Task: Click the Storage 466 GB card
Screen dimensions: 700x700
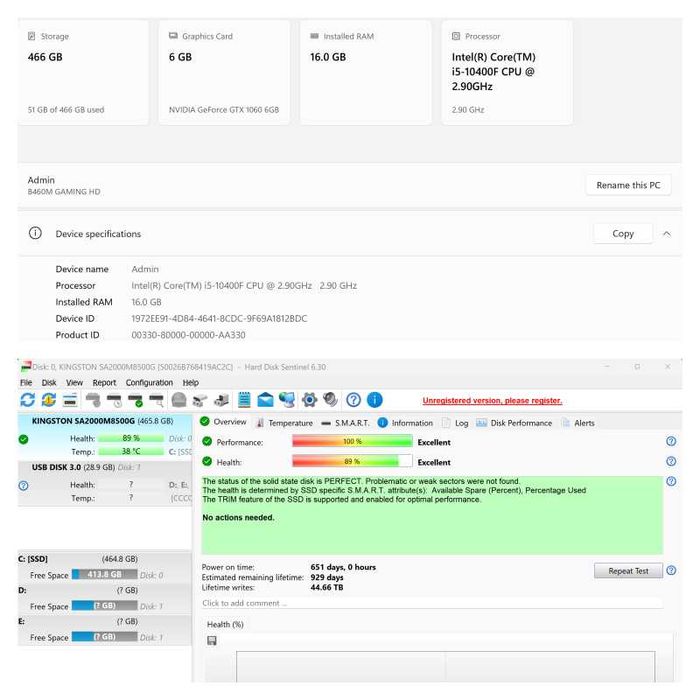Action: [x=83, y=72]
